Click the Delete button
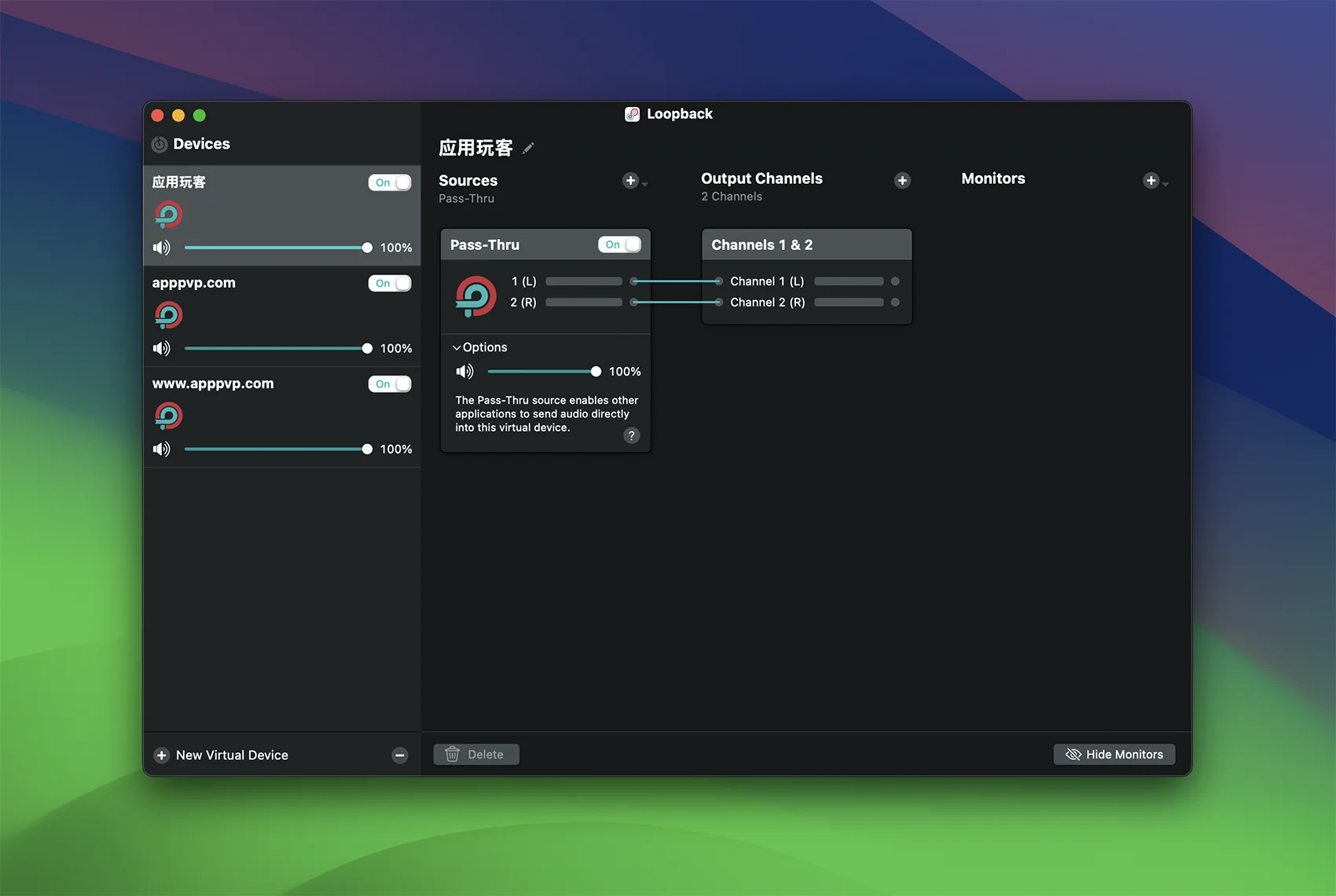Viewport: 1336px width, 896px height. [x=476, y=755]
